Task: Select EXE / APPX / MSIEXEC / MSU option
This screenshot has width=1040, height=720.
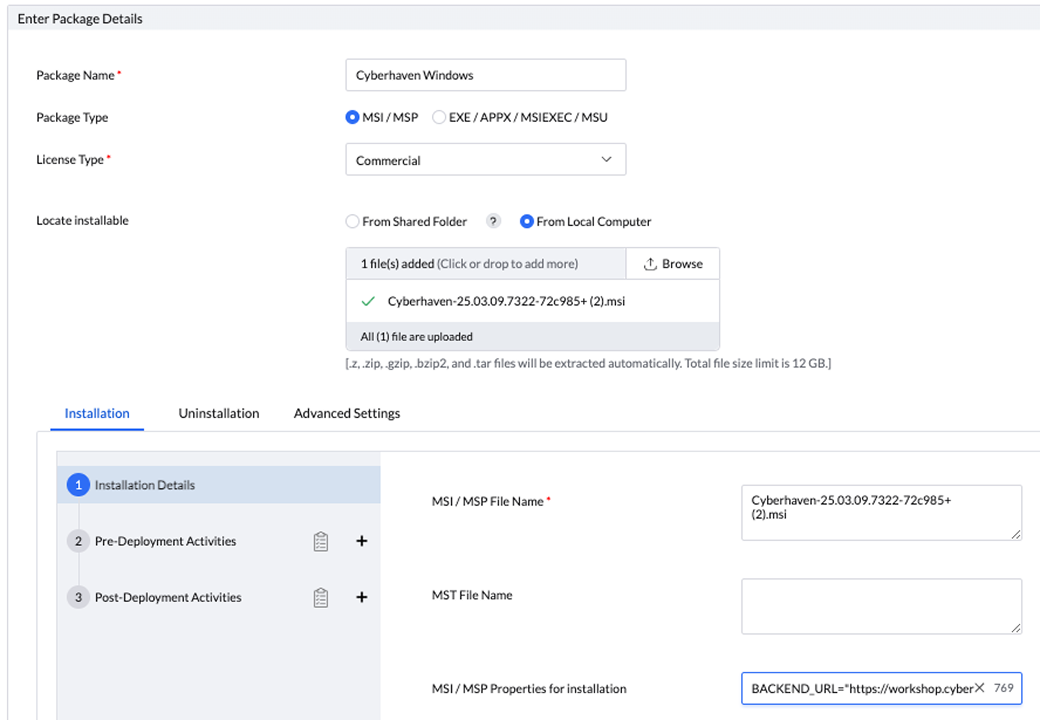Action: [x=439, y=117]
